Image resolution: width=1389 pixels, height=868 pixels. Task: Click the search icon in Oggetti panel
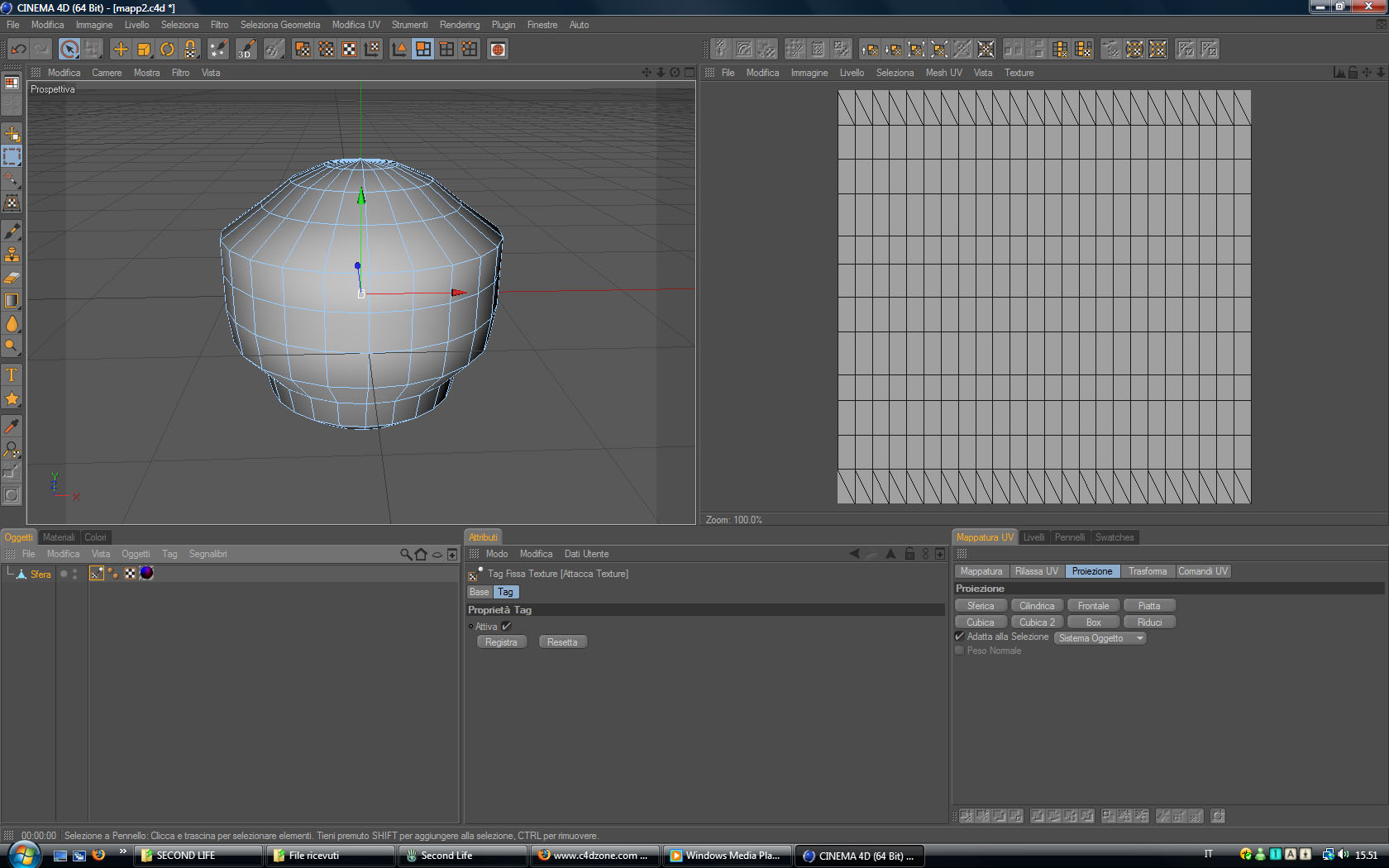click(x=405, y=555)
